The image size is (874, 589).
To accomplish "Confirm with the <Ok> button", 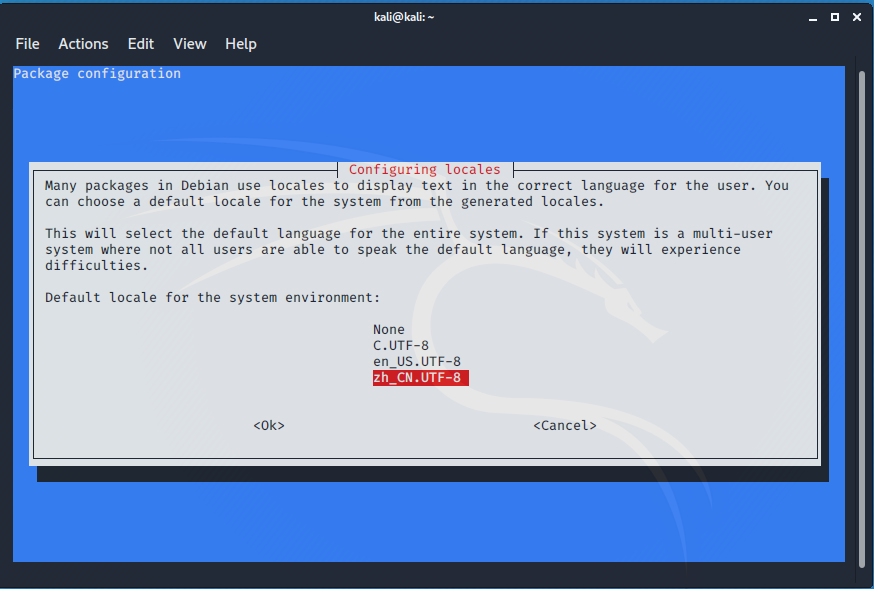I will (x=269, y=426).
